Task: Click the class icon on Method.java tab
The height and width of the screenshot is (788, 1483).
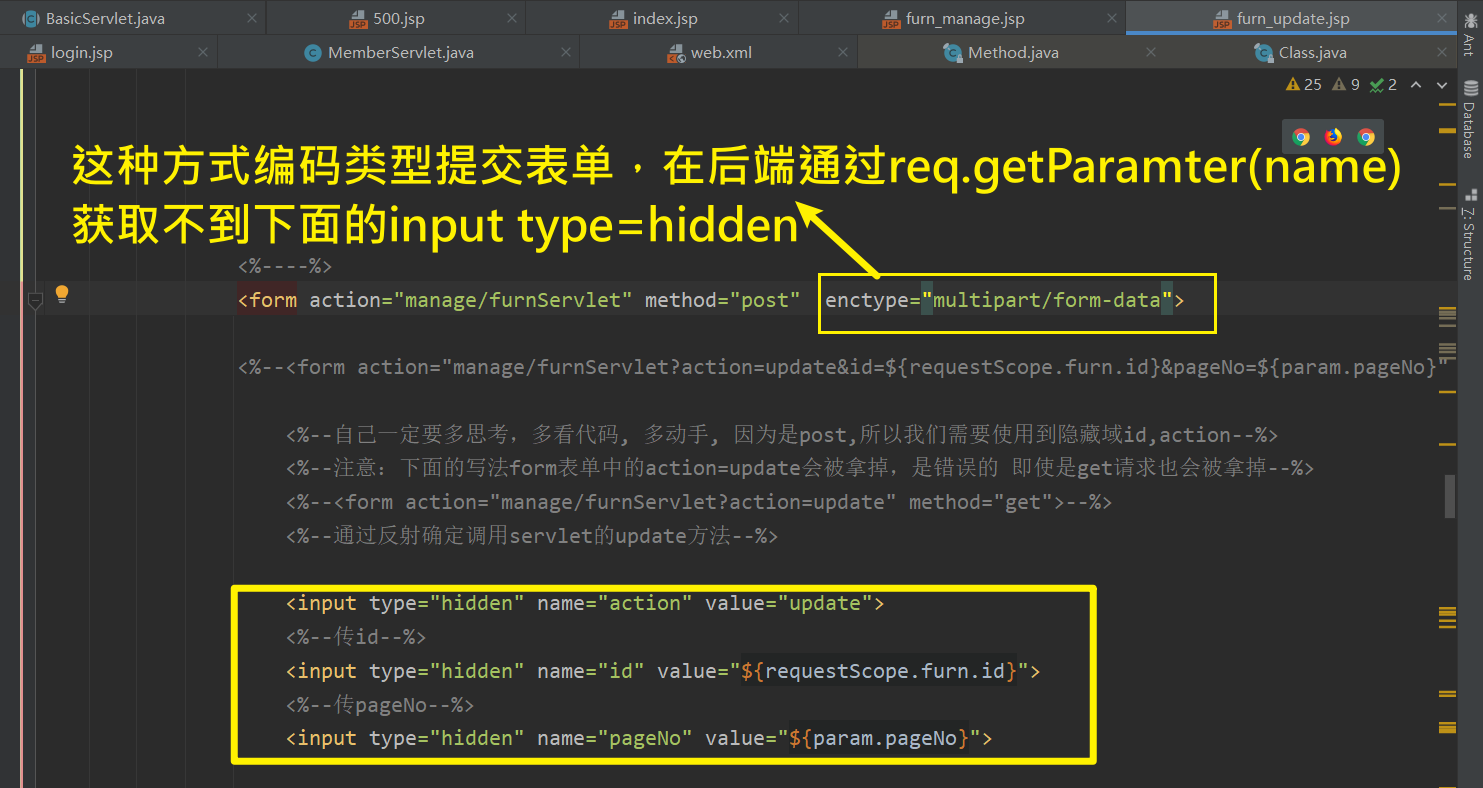Action: tap(953, 52)
